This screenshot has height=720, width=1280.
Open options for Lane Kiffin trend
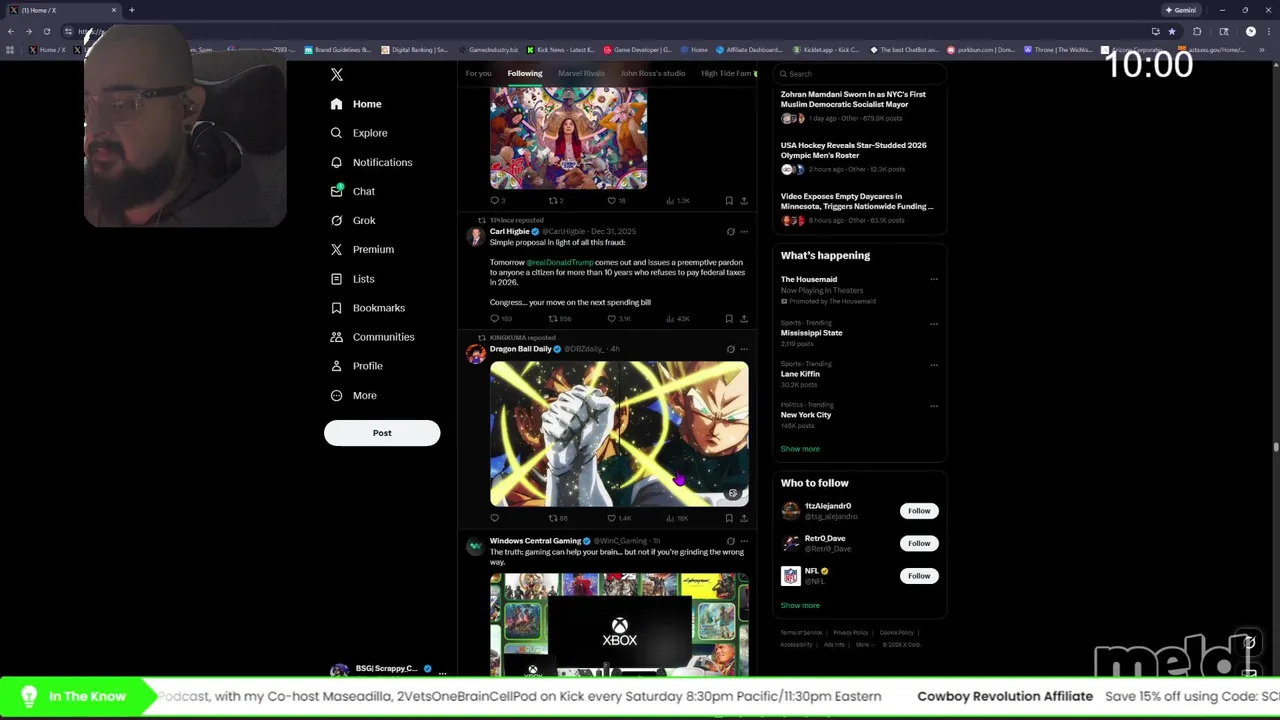pyautogui.click(x=934, y=365)
